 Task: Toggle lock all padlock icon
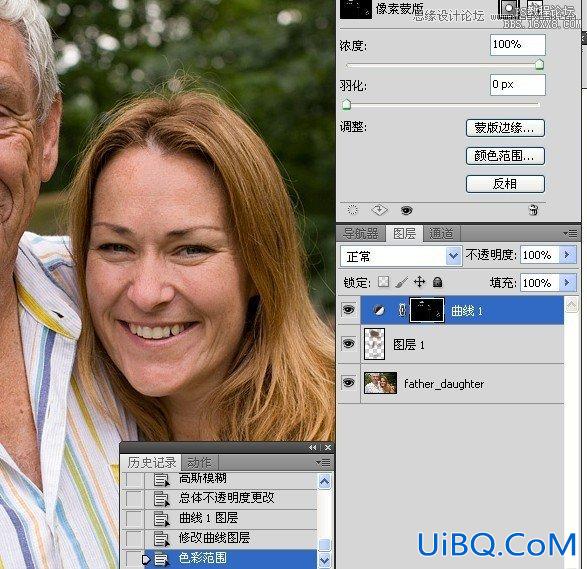(x=437, y=282)
